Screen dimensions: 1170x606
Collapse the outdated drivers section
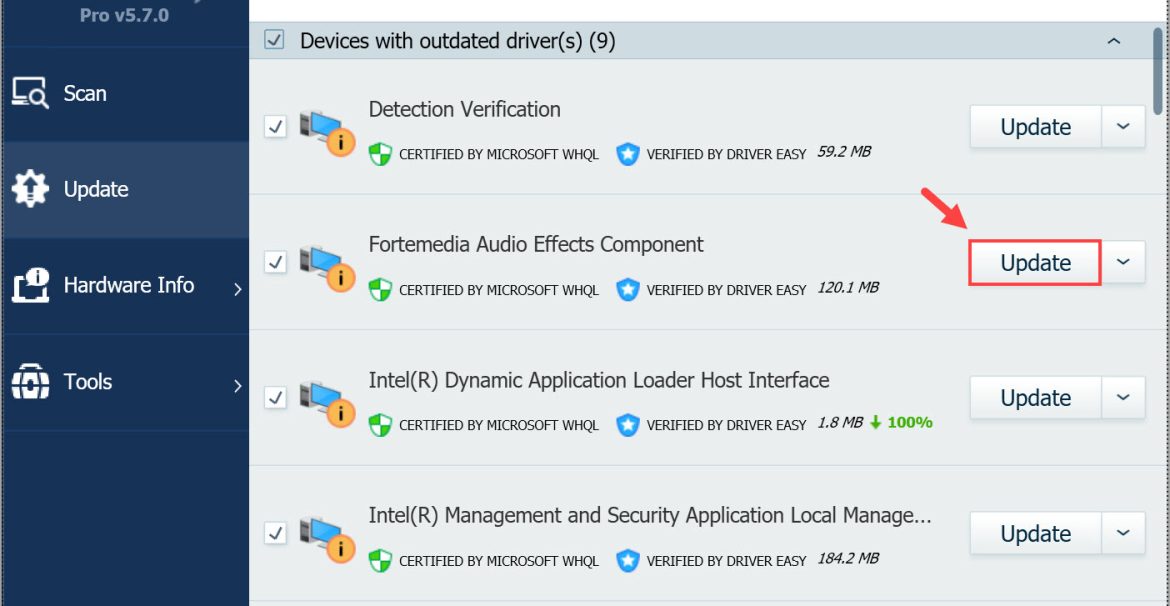tap(1114, 41)
